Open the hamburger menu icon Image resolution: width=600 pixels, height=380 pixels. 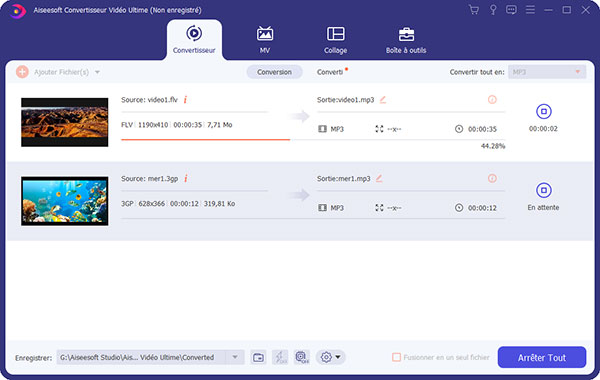click(x=530, y=10)
